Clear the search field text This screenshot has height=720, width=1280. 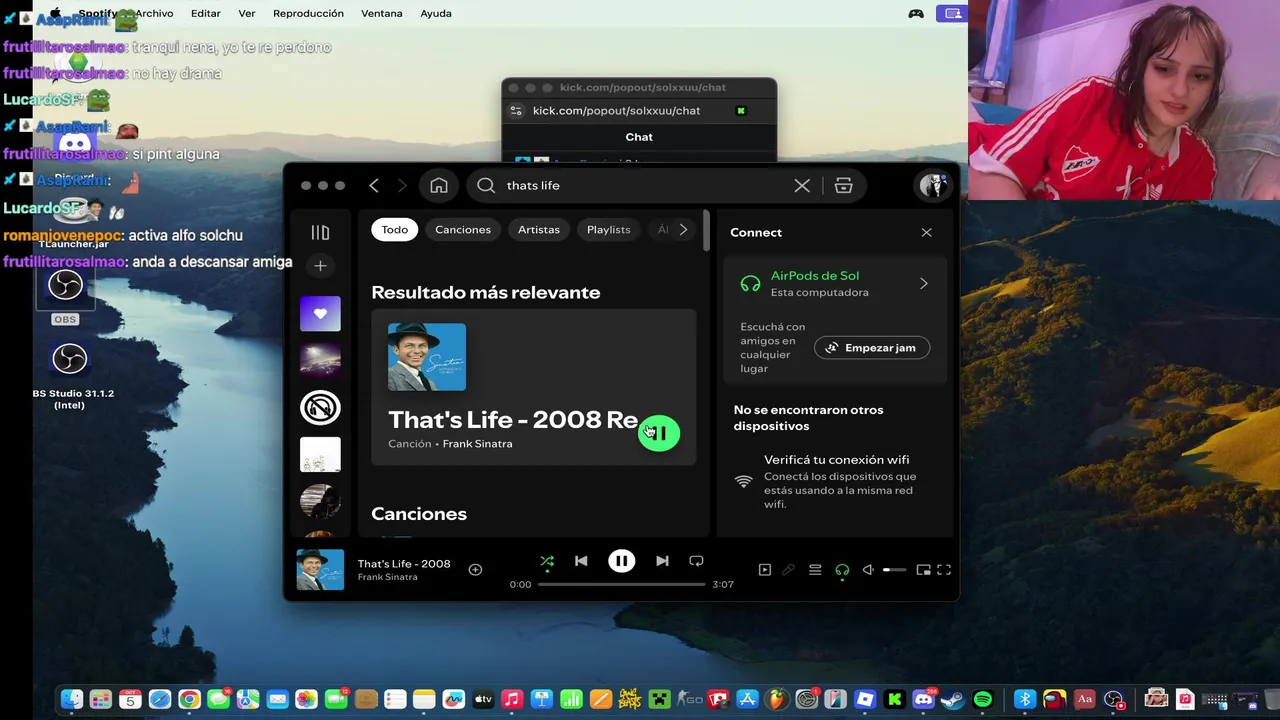pos(802,185)
